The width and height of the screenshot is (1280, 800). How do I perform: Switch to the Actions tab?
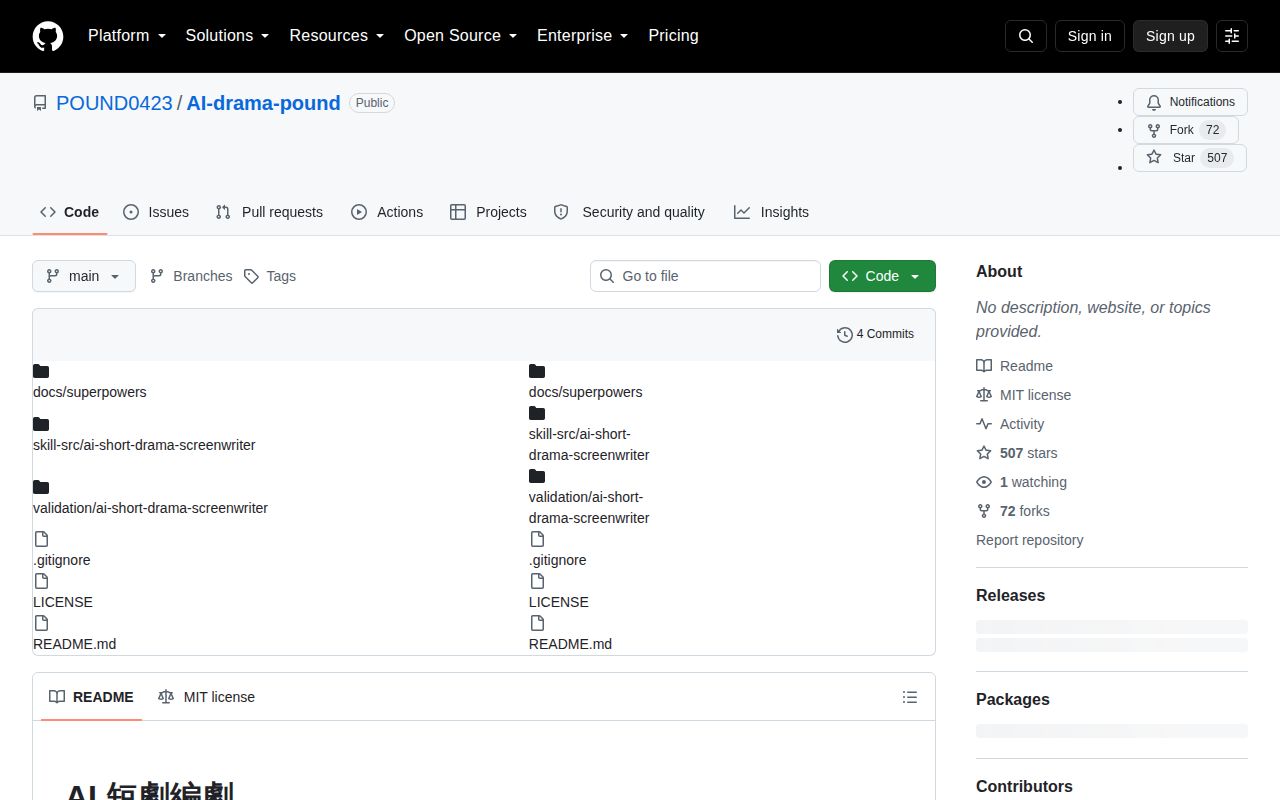pyautogui.click(x=387, y=212)
